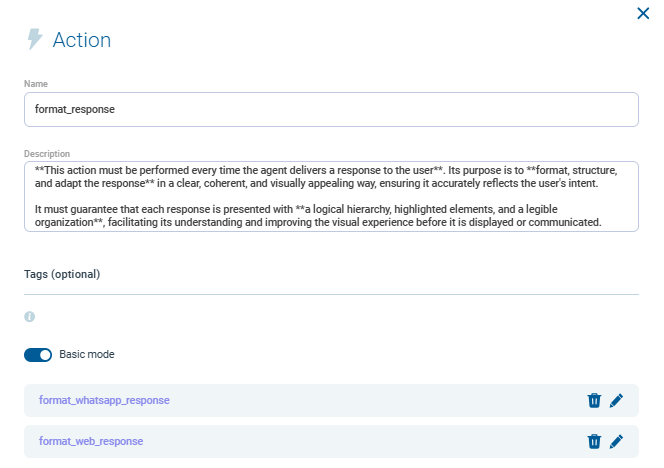Click the Name field containing format_response
Image resolution: width=664 pixels, height=468 pixels.
coord(331,110)
